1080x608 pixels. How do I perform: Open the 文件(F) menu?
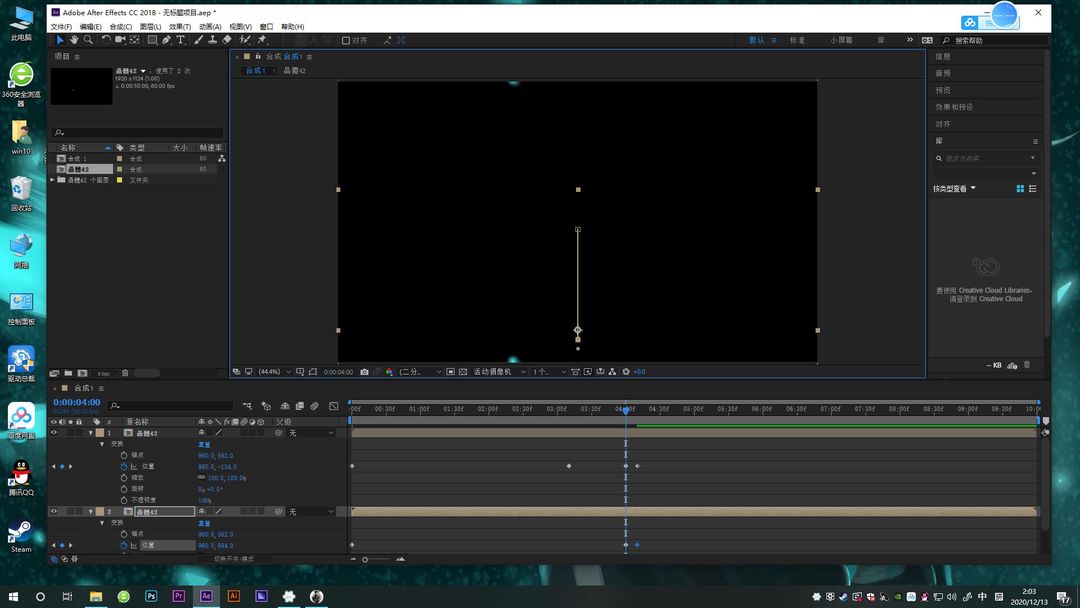tap(61, 27)
